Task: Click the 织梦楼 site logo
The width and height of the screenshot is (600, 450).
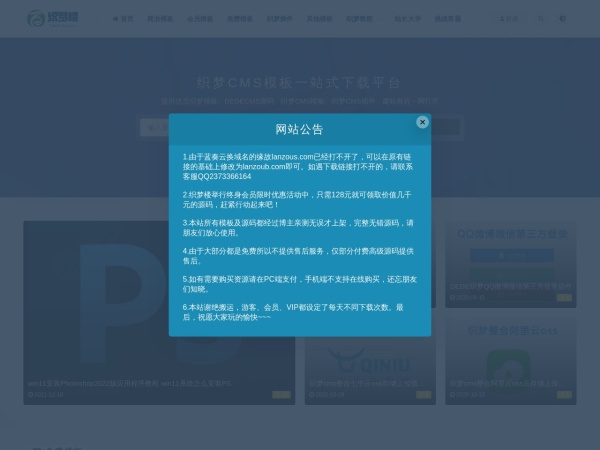Action: (53, 18)
